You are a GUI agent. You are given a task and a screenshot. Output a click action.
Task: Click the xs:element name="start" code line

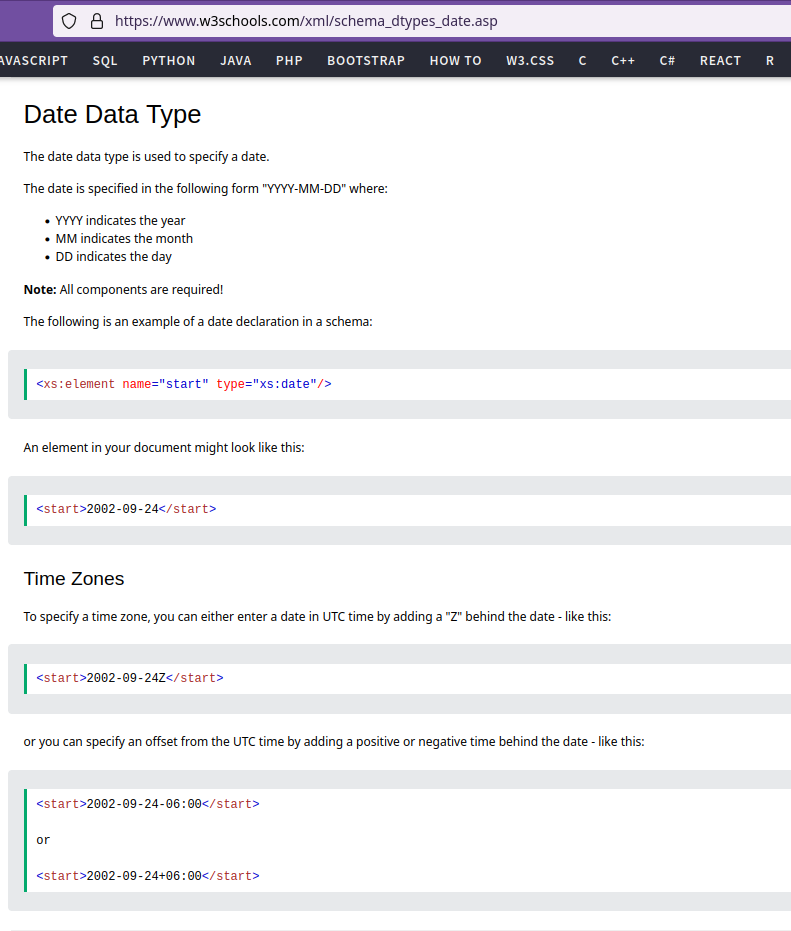tap(184, 384)
